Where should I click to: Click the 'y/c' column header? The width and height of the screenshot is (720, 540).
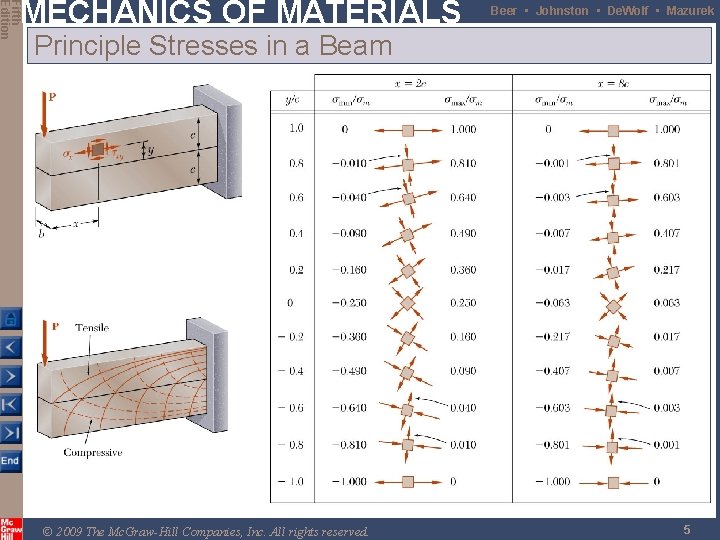click(292, 100)
